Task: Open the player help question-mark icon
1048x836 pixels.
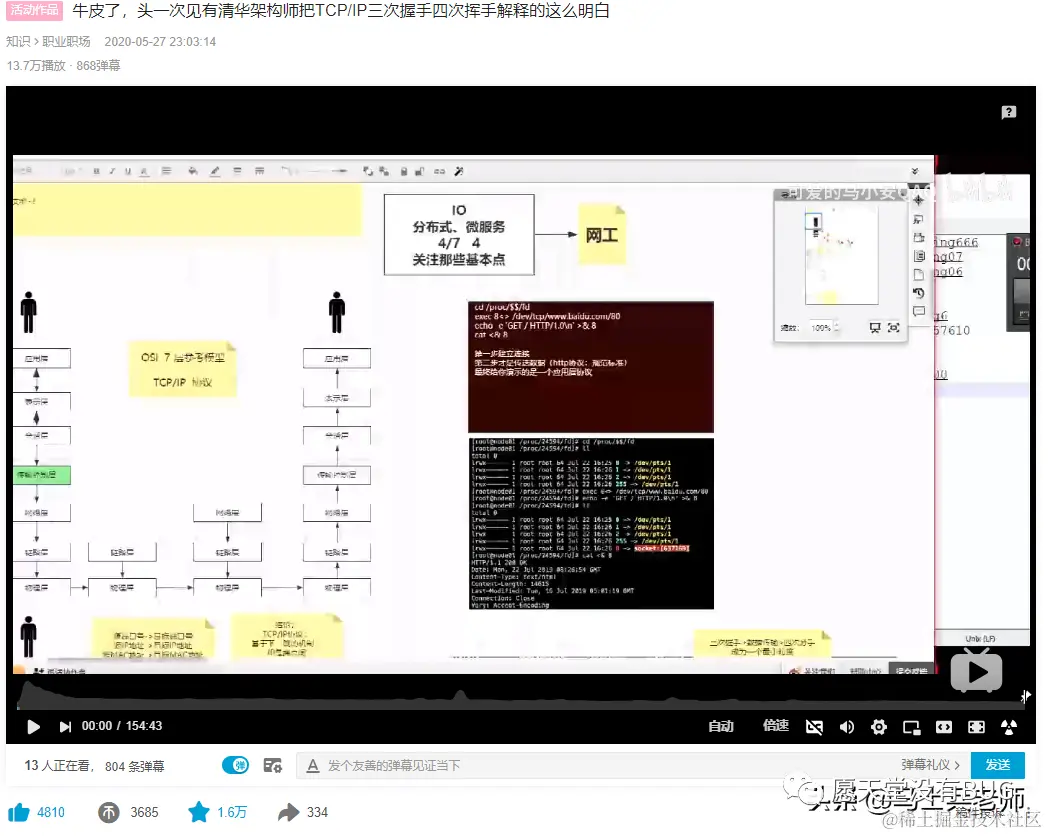Action: [x=1009, y=112]
